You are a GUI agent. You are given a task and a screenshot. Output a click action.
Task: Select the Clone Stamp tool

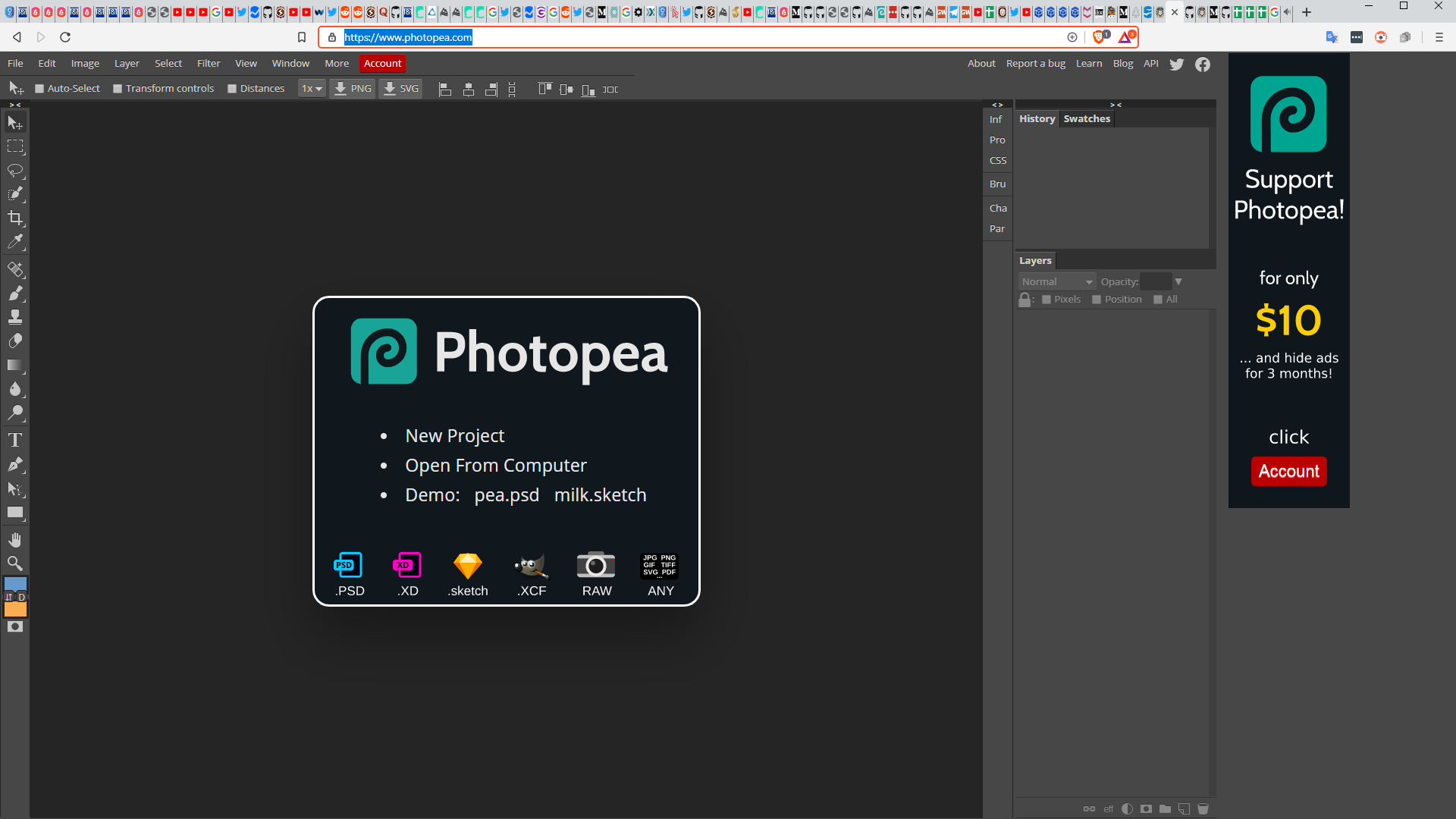pyautogui.click(x=15, y=317)
